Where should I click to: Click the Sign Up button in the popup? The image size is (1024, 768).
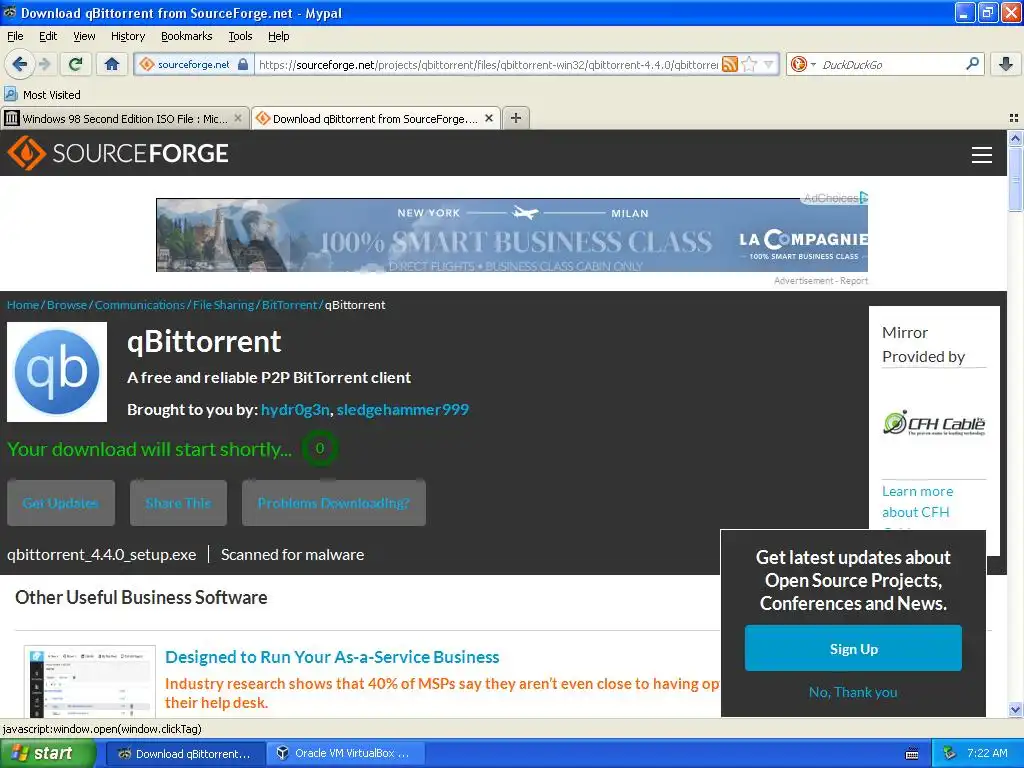[x=853, y=648]
